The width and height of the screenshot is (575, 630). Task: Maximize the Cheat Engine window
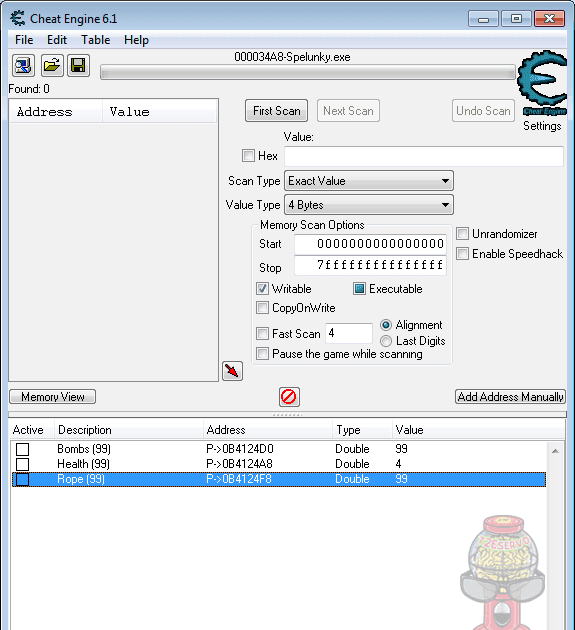pyautogui.click(x=516, y=19)
